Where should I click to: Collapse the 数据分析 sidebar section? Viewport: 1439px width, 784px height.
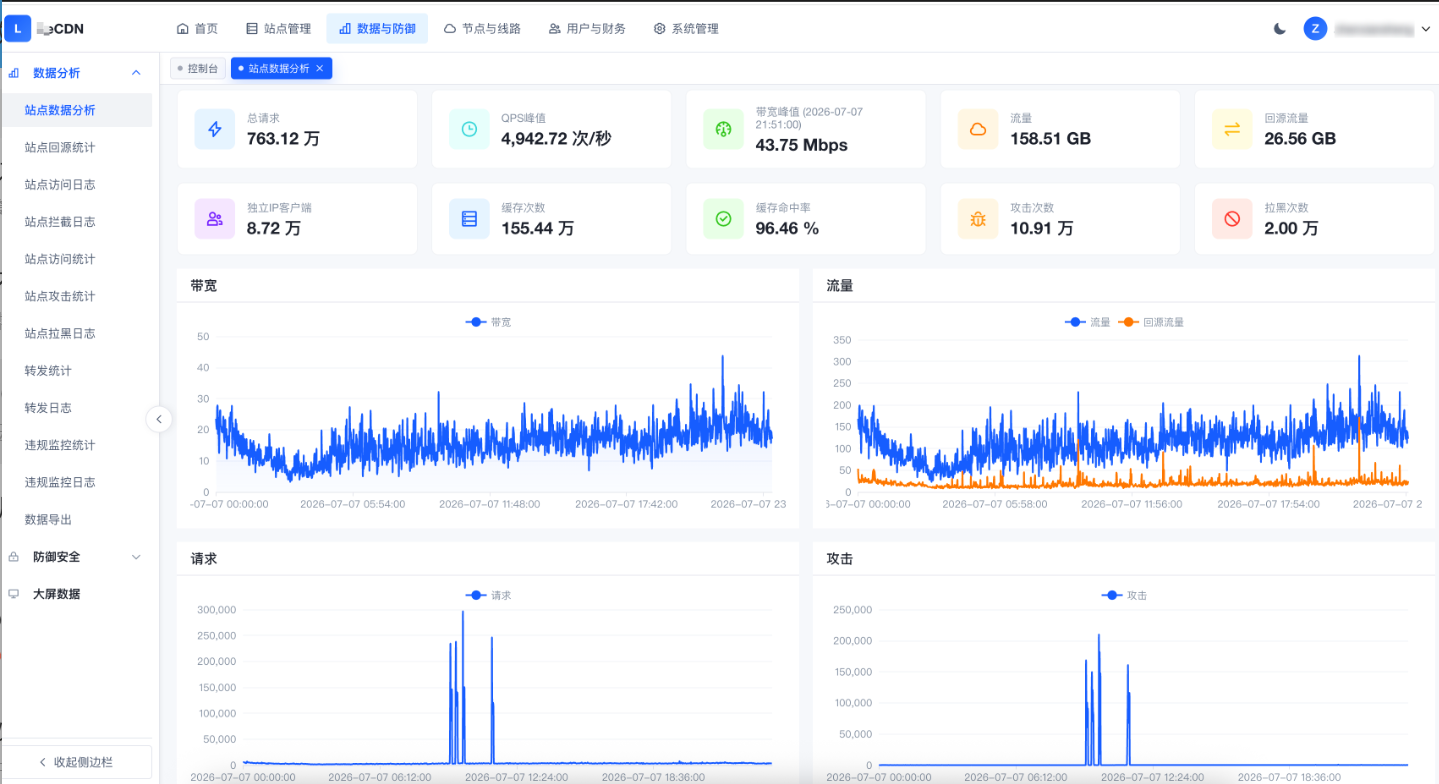click(x=136, y=73)
